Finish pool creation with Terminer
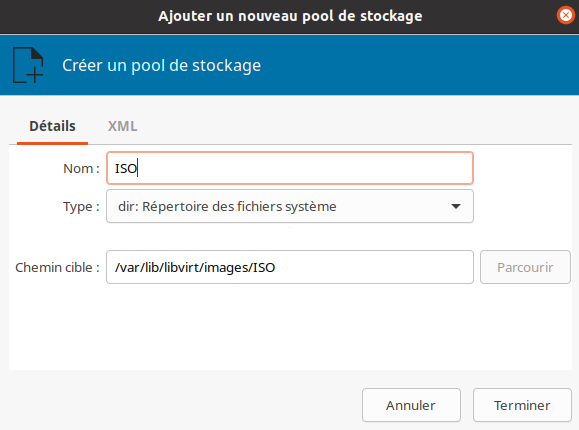This screenshot has height=430, width=579. click(x=522, y=405)
